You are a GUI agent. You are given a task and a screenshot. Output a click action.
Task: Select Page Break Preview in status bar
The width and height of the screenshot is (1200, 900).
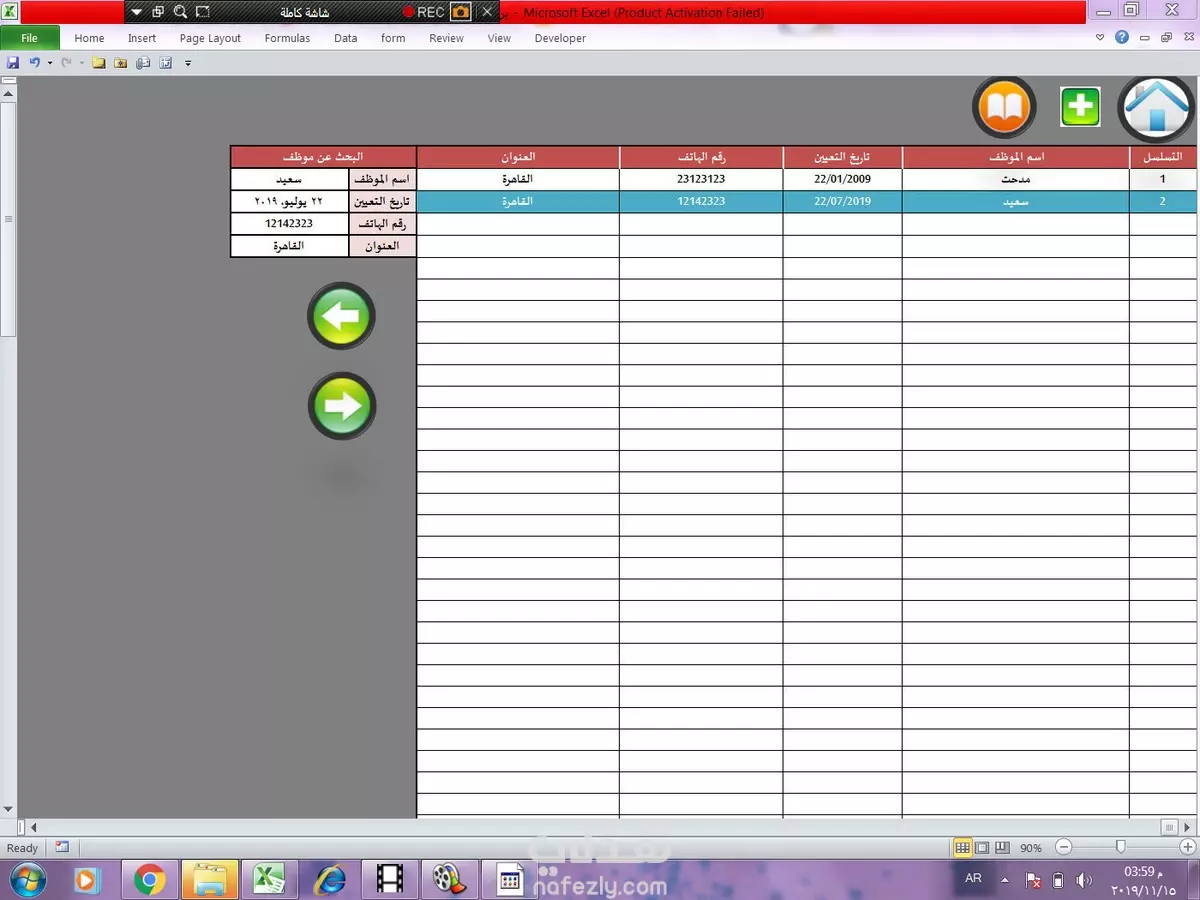tap(1002, 847)
